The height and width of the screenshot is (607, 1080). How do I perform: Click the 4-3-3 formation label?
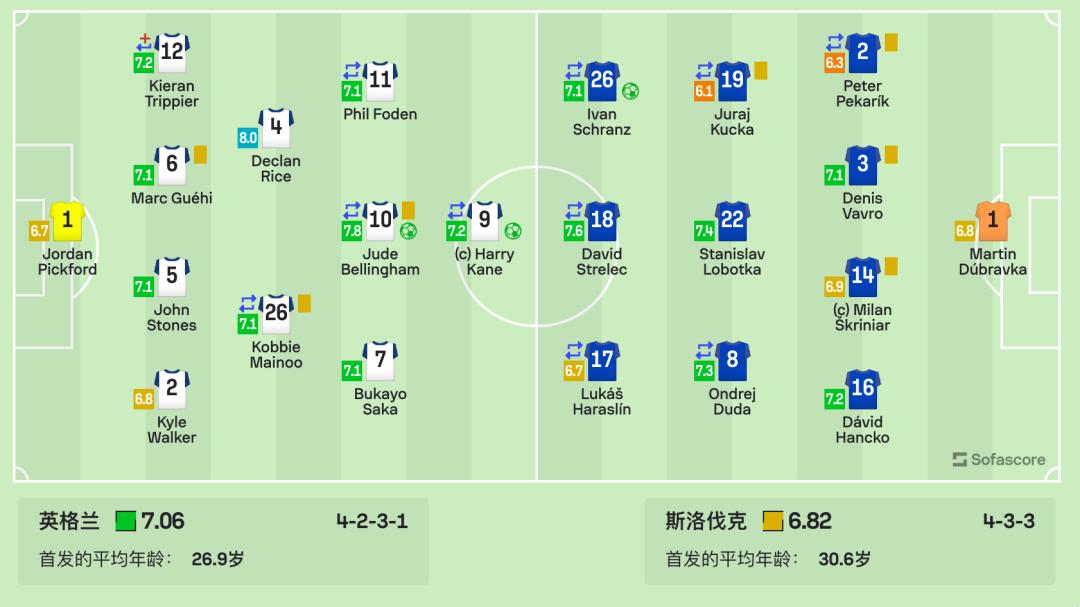[x=1008, y=521]
